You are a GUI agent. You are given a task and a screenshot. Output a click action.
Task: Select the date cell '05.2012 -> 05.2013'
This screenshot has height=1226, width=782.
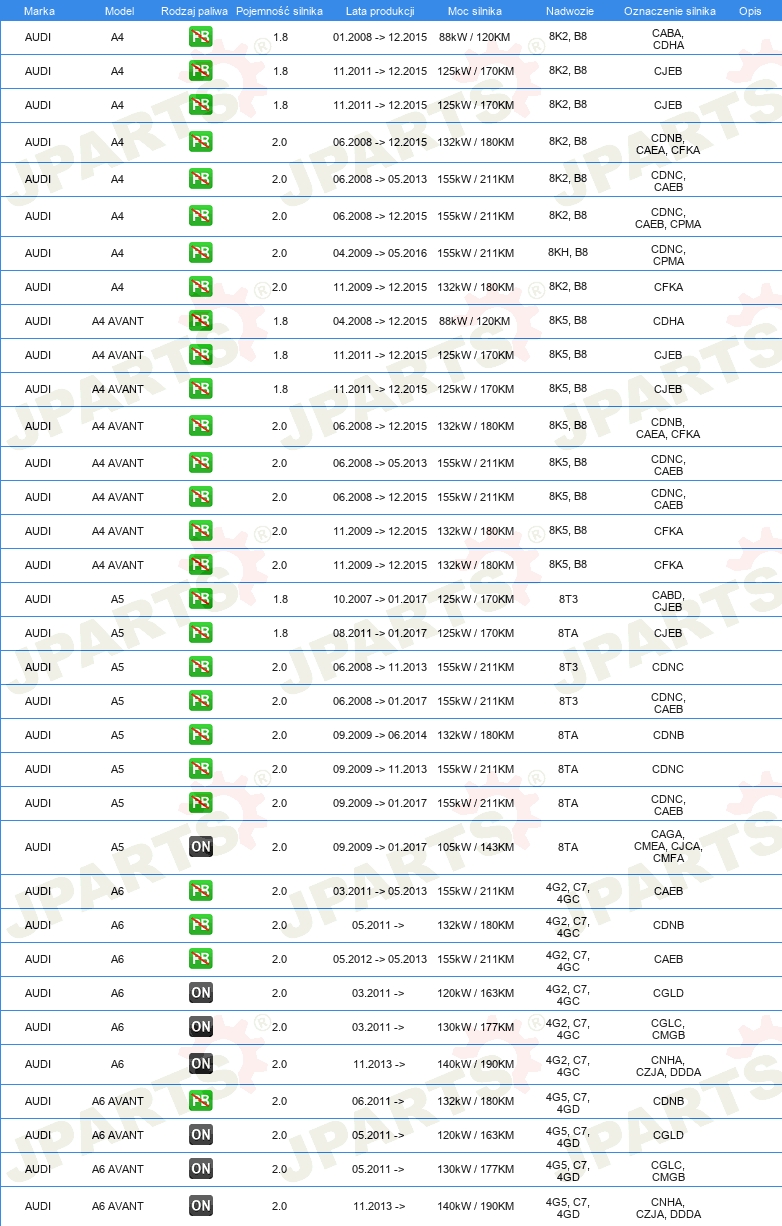point(380,959)
